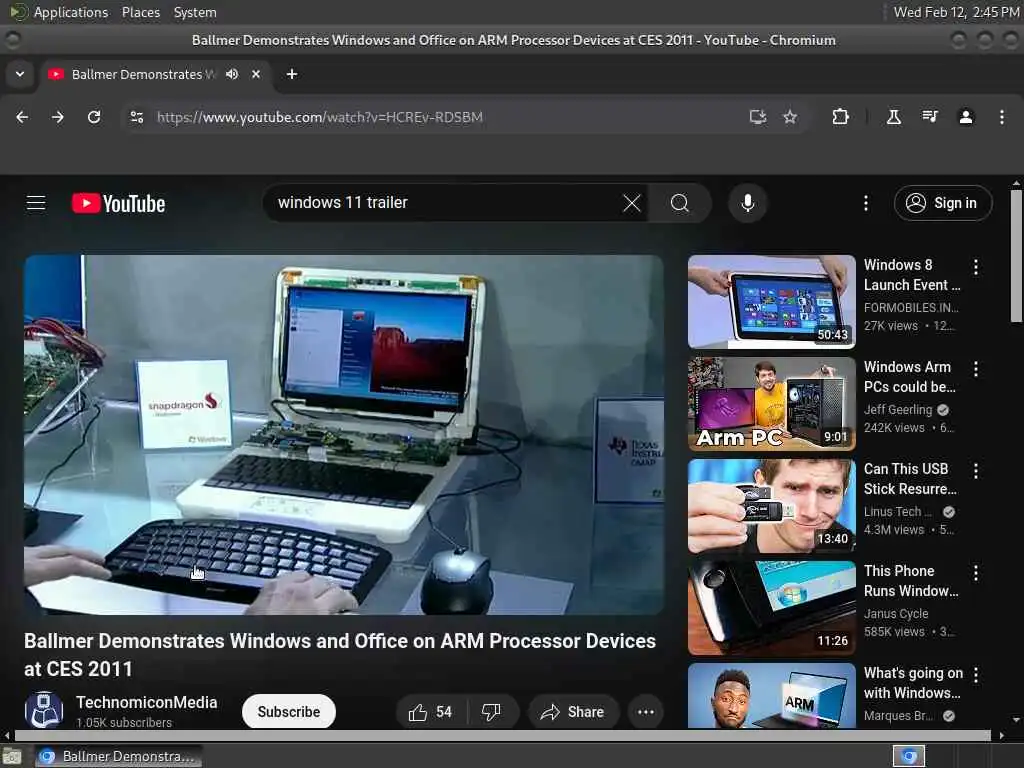Screen dimensions: 1024x768
Task: Click the video player area
Action: (x=344, y=434)
